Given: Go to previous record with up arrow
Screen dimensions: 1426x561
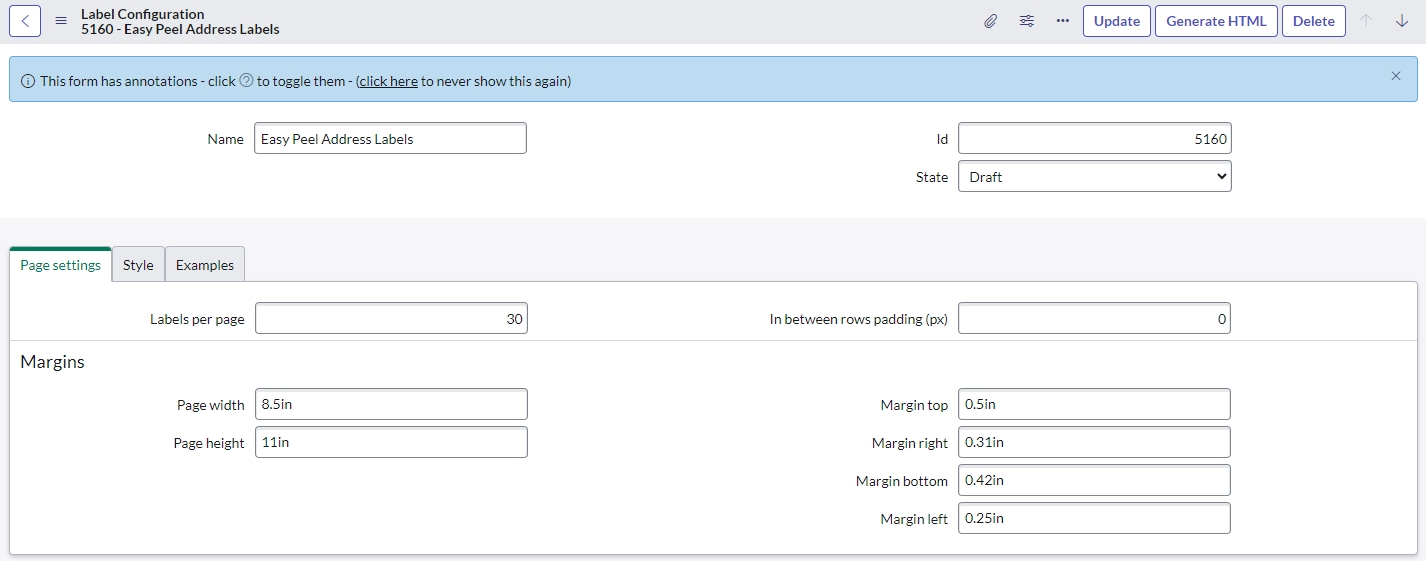Looking at the screenshot, I should click(1366, 21).
